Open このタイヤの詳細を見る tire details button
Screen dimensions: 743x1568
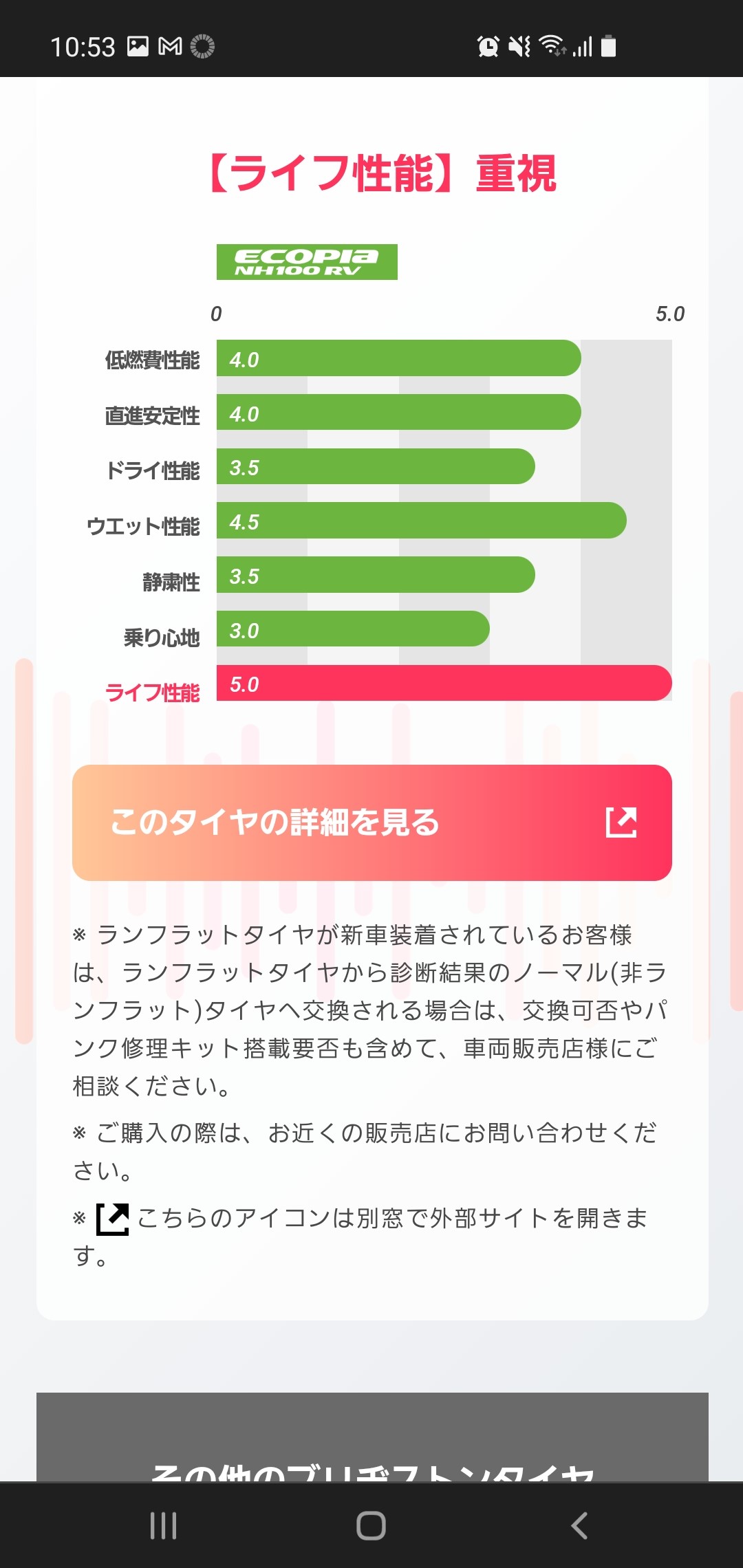click(371, 823)
